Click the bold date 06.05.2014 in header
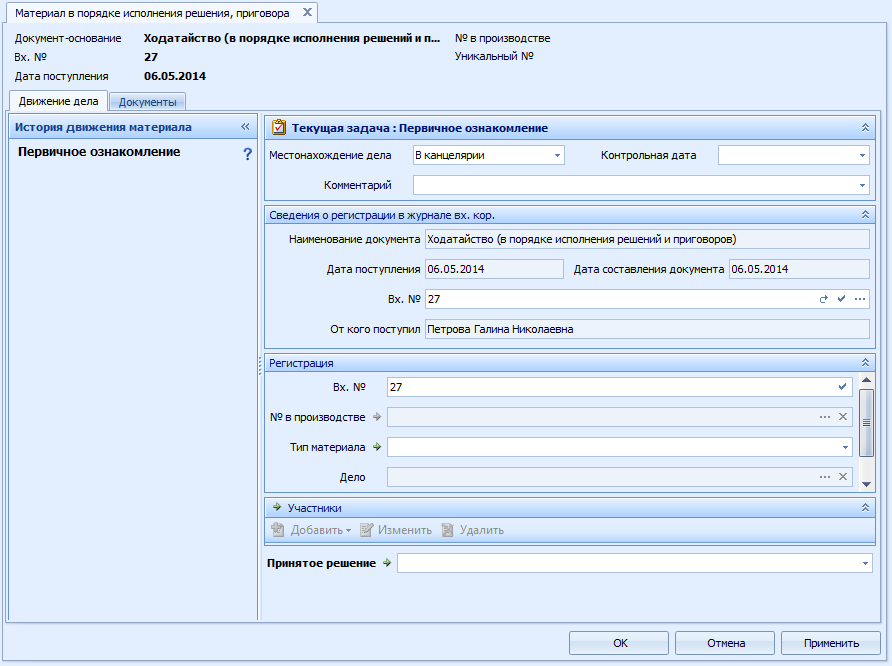This screenshot has height=666, width=892. [175, 76]
